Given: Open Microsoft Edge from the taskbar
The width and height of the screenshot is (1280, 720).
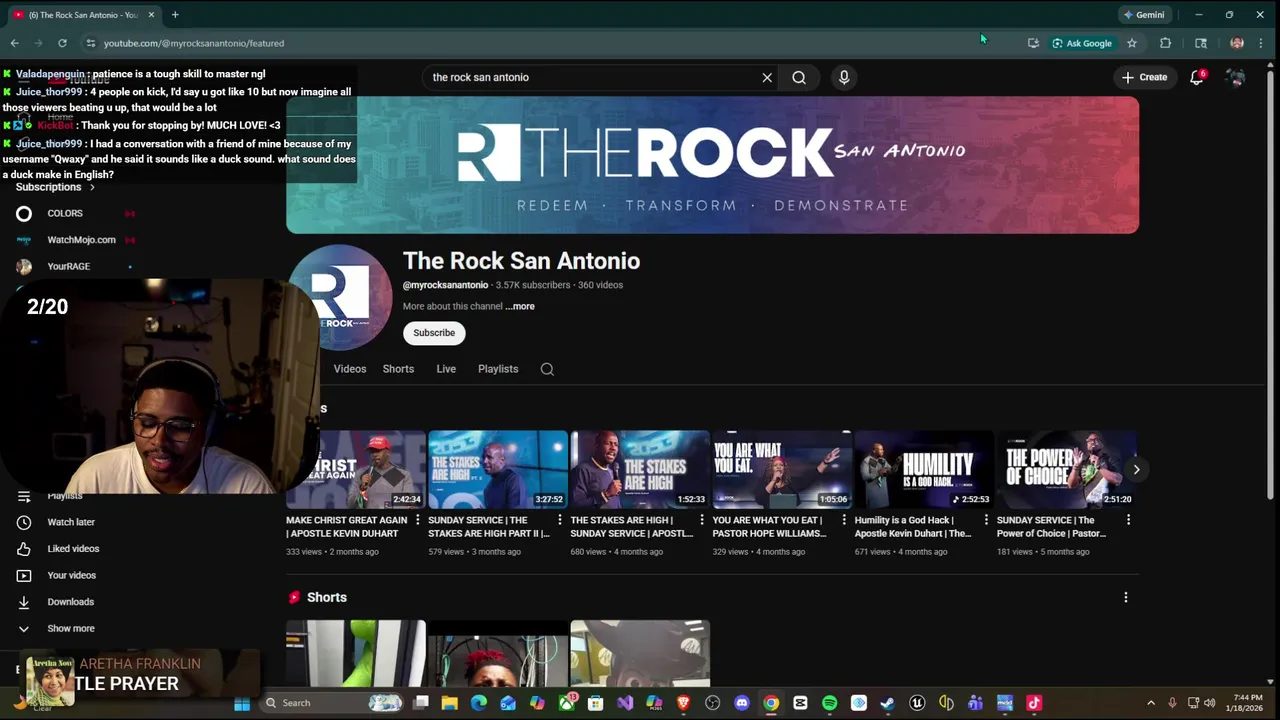Looking at the screenshot, I should pos(479,703).
